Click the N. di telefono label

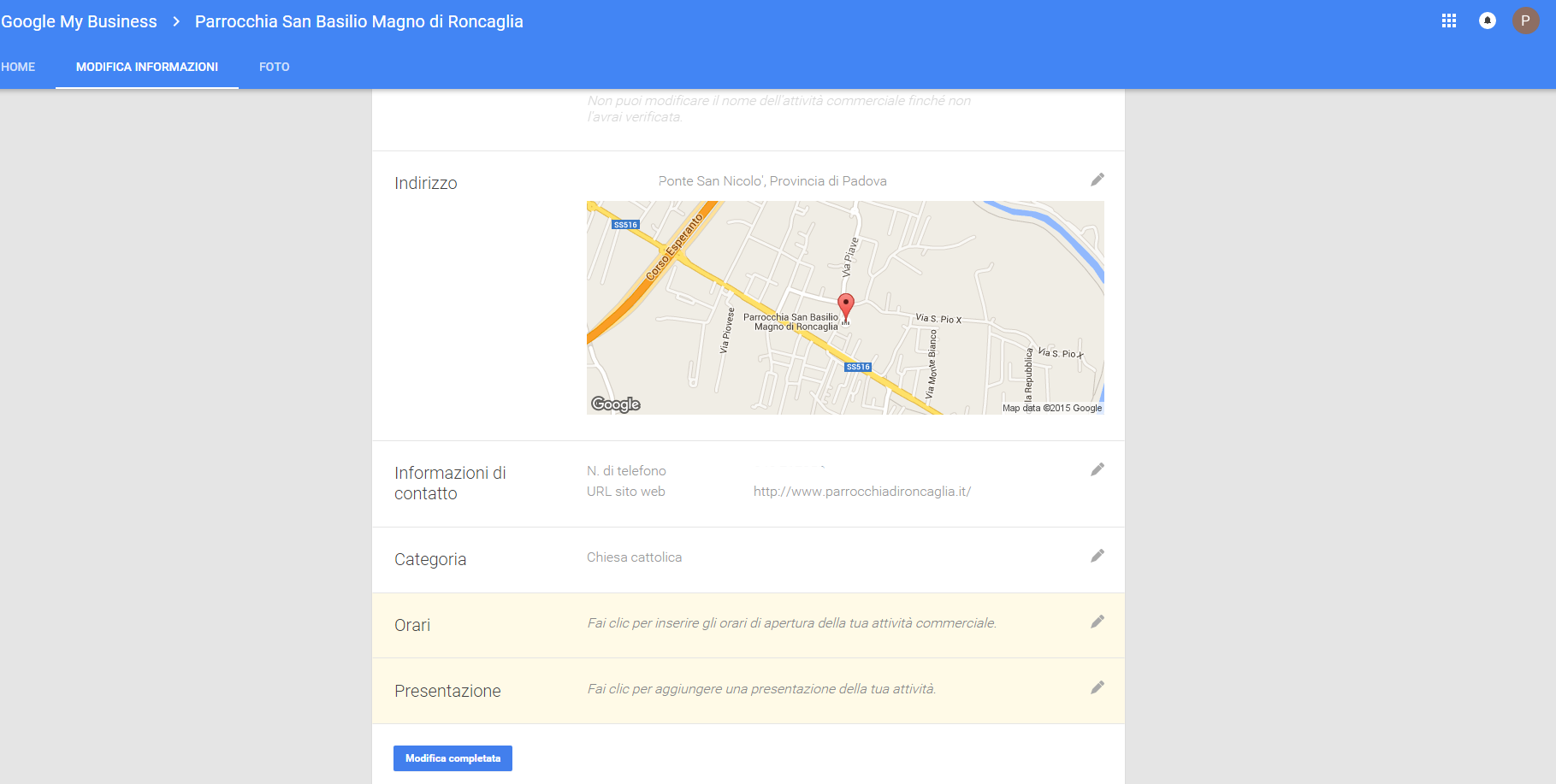point(626,471)
